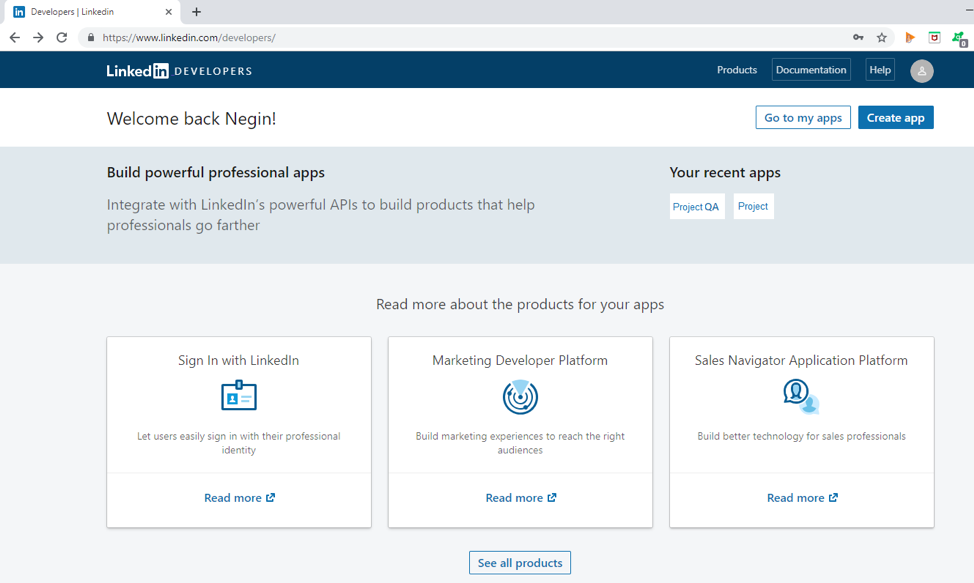Open the Project recent app
974x583 pixels.
(x=753, y=206)
